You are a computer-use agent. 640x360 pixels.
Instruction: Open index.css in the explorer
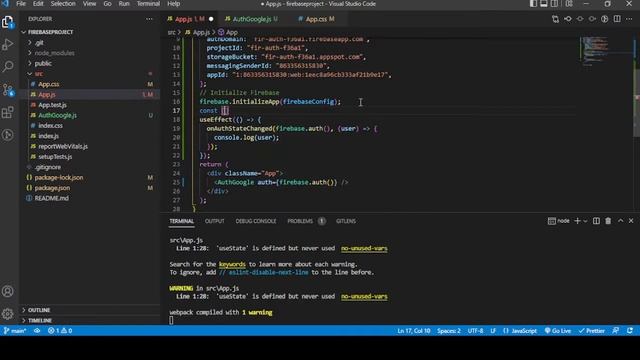pos(50,126)
